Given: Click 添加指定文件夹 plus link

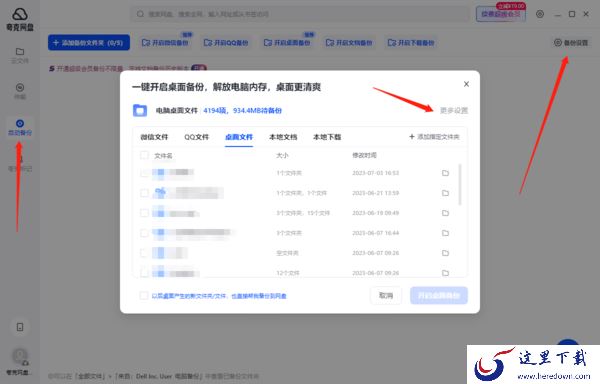Looking at the screenshot, I should (x=434, y=137).
